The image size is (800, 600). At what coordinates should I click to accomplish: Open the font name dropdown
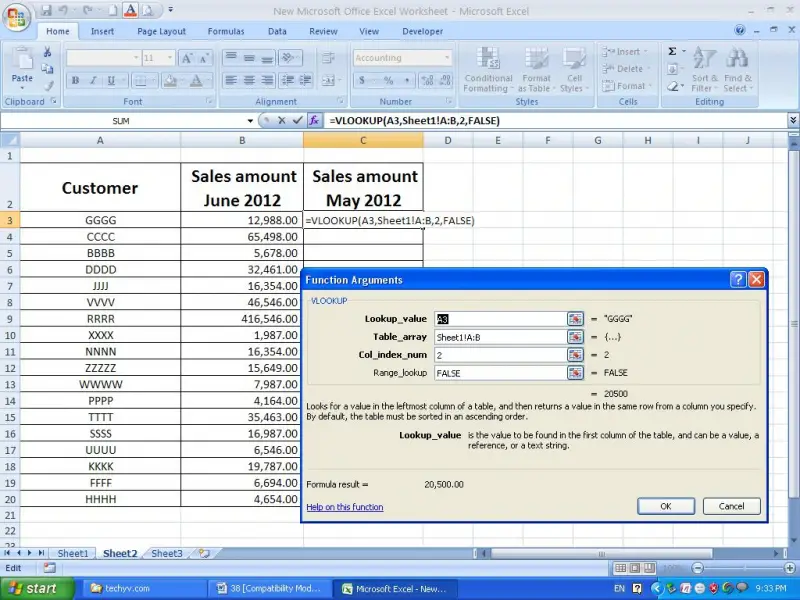tap(136, 58)
